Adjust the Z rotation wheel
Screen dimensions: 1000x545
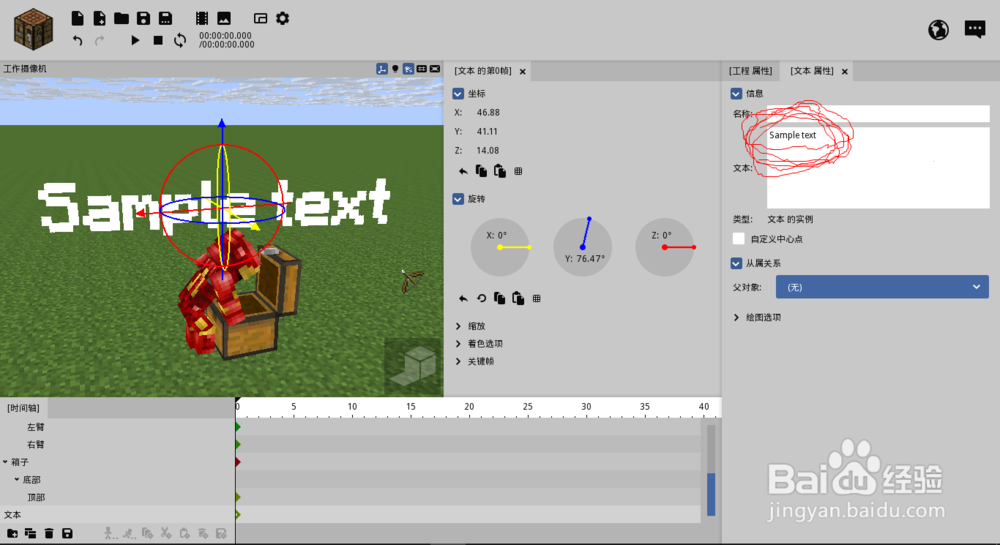pyautogui.click(x=665, y=247)
